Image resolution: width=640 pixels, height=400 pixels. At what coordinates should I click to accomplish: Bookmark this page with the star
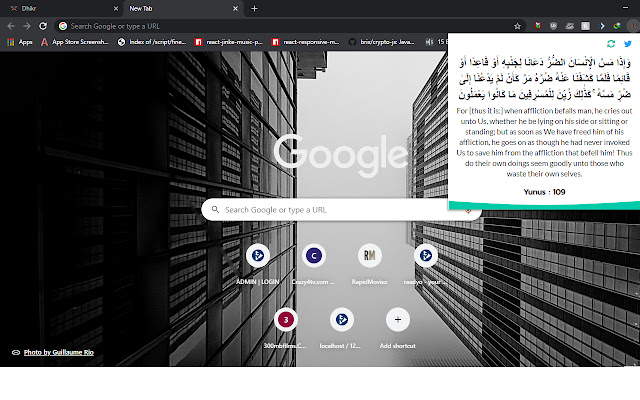pyautogui.click(x=517, y=26)
